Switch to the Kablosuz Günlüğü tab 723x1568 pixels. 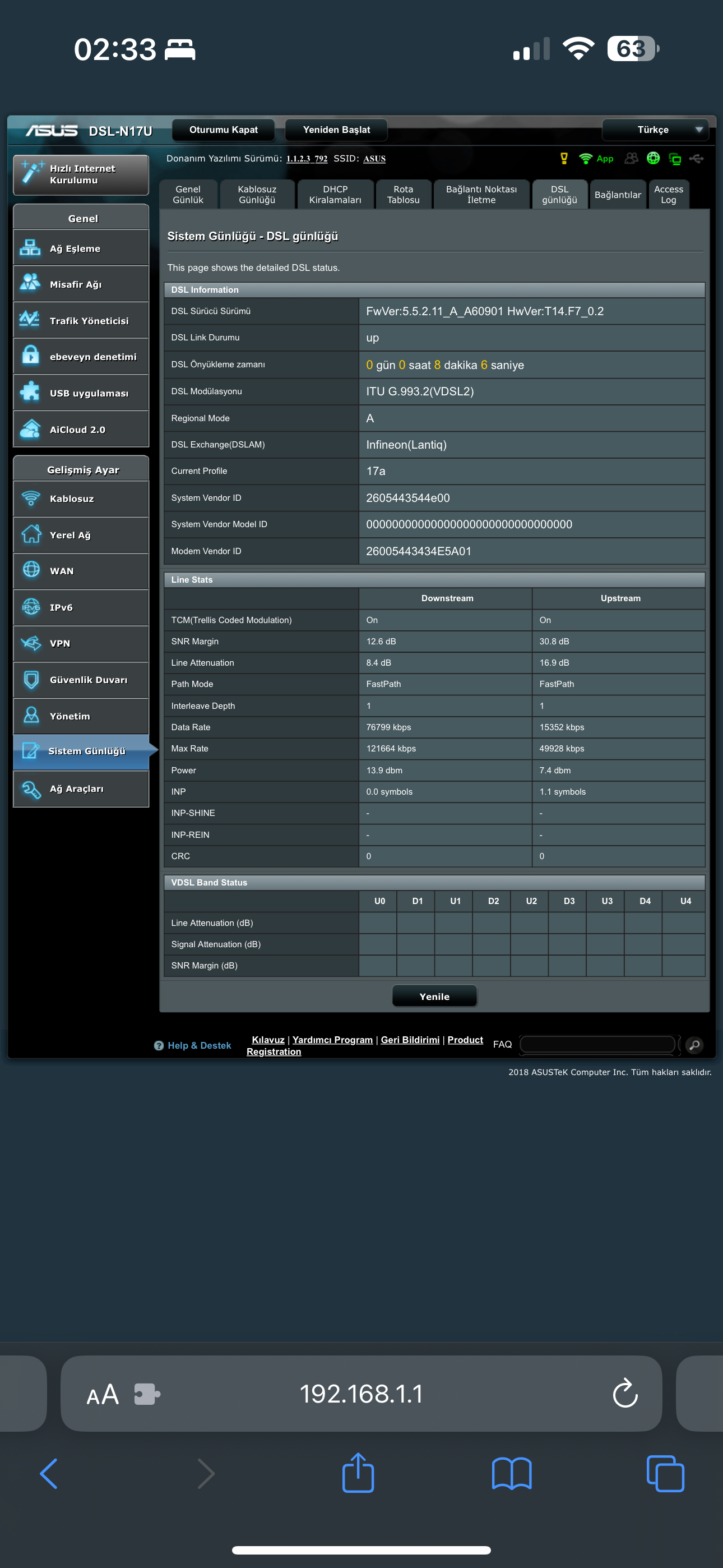tap(257, 195)
